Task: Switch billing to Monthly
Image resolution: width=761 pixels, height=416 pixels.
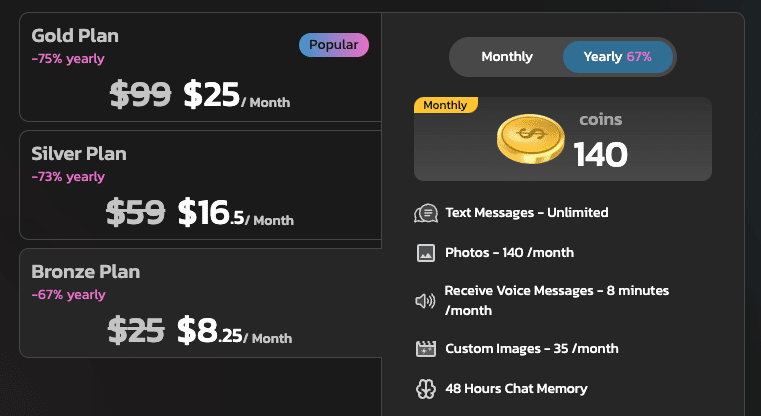Action: [507, 57]
